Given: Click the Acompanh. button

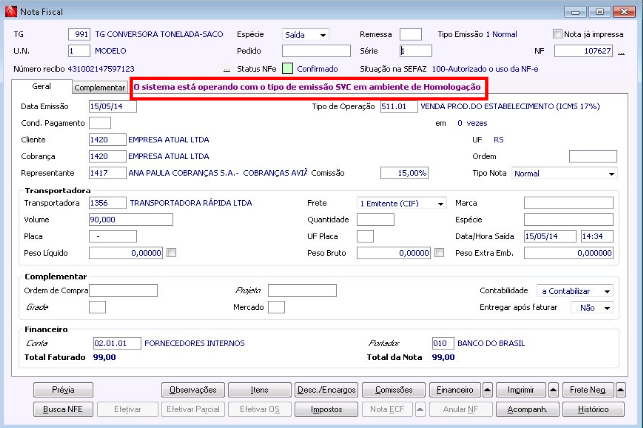Looking at the screenshot, I should tap(527, 409).
